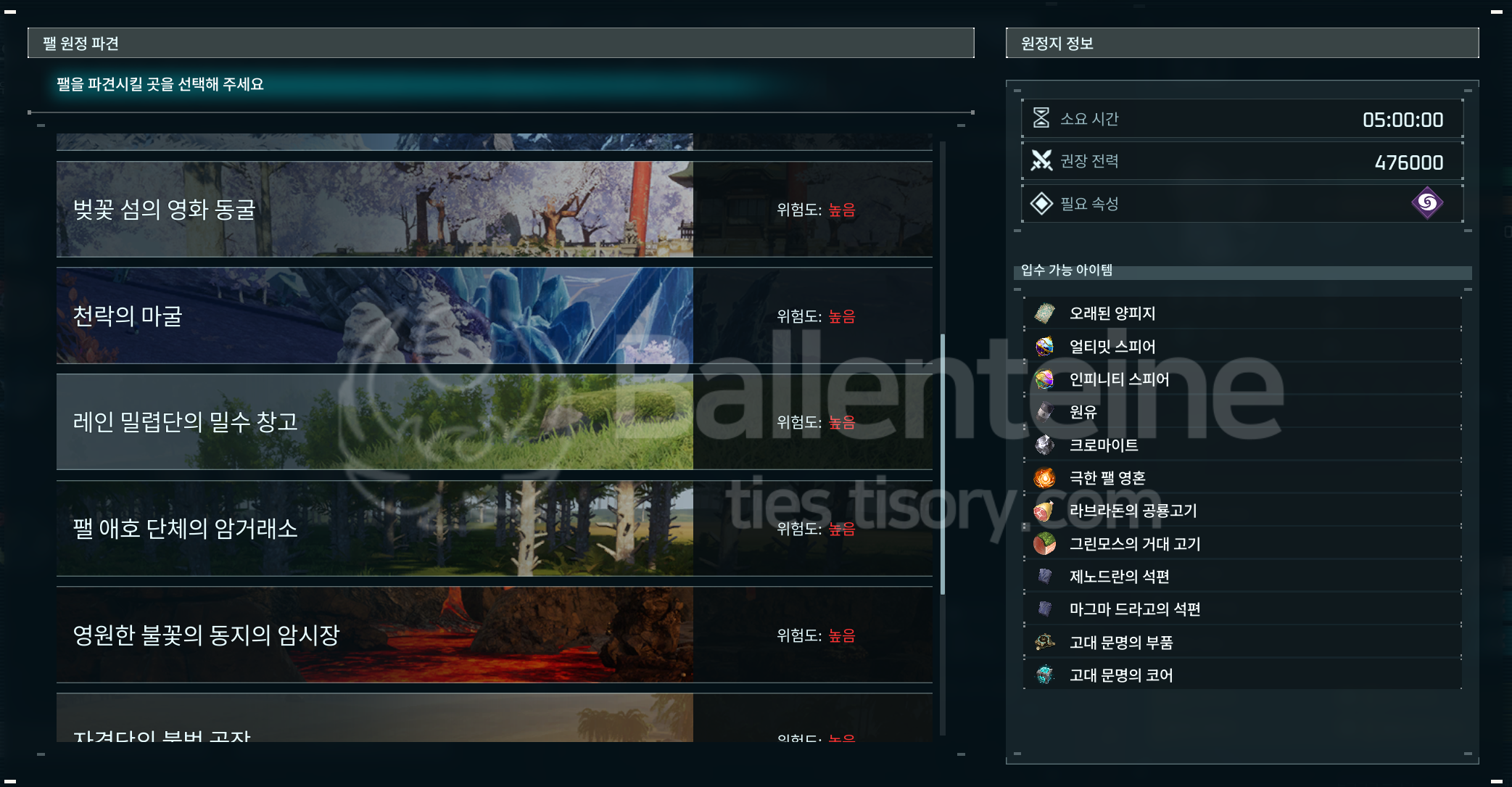This screenshot has height=787, width=1512.
Task: Click the diamond 필요 속성 icon
Action: 1041,203
